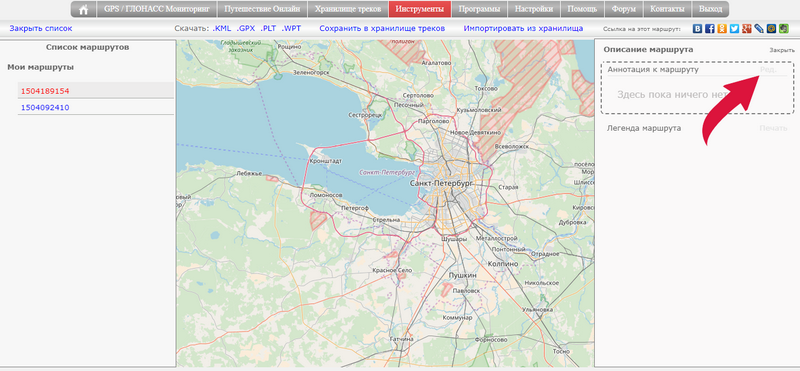Close the route description panel

(782, 50)
